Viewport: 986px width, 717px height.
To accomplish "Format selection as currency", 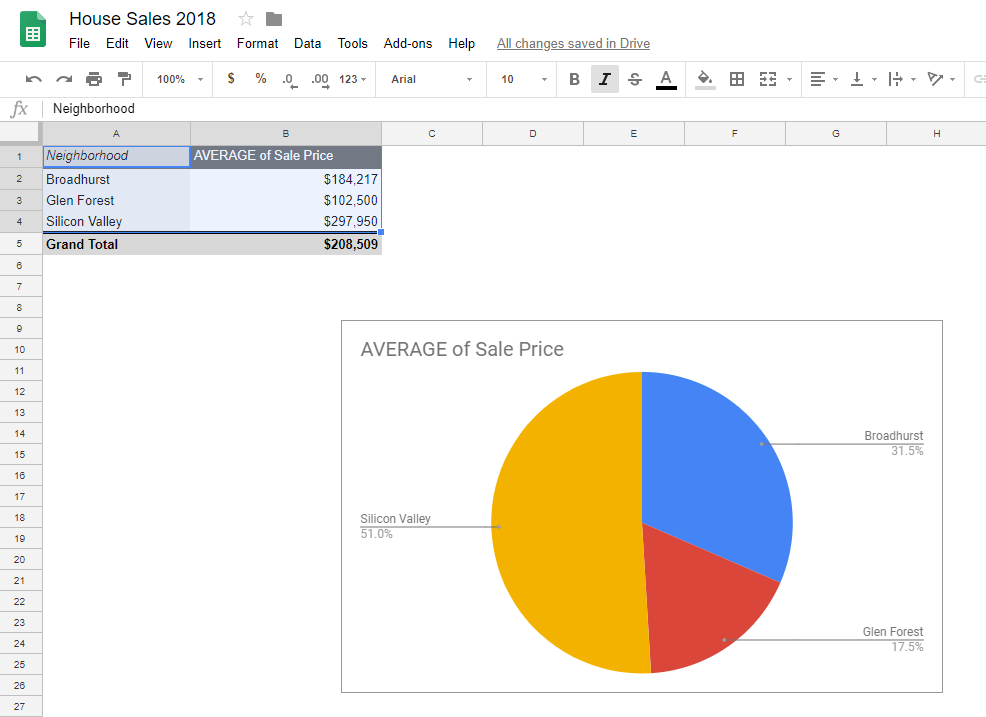I will [231, 79].
